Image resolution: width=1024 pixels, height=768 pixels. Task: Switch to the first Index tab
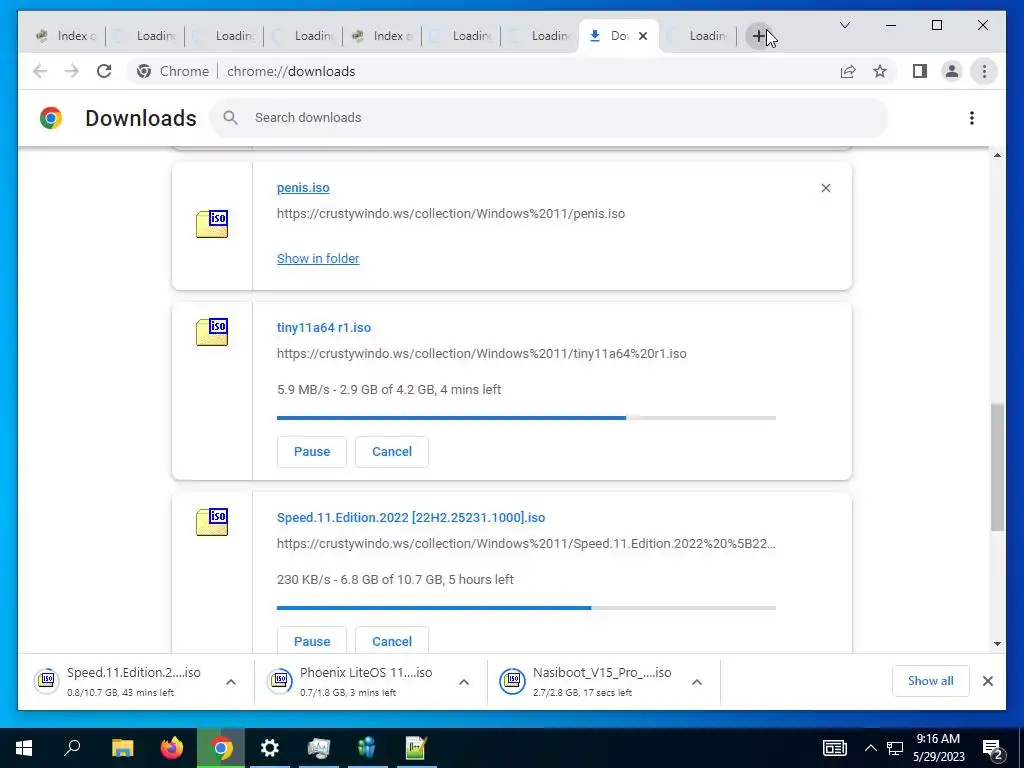67,36
